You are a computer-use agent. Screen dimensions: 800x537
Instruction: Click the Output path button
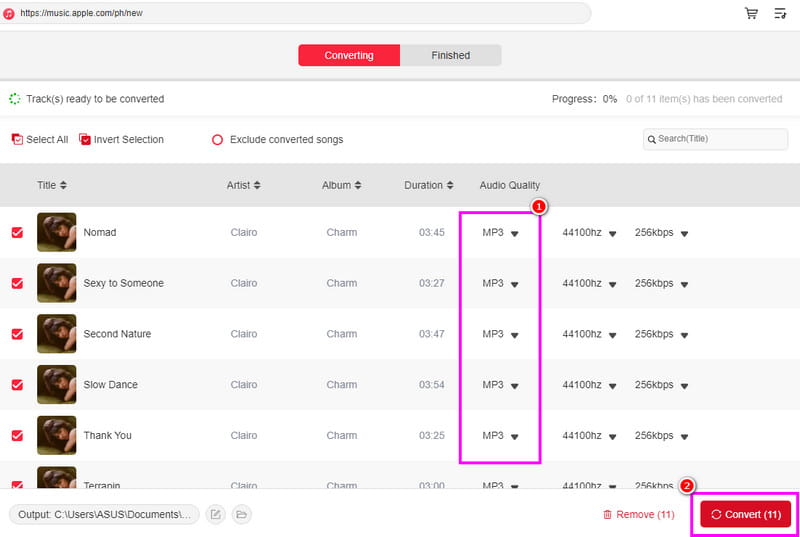click(104, 515)
